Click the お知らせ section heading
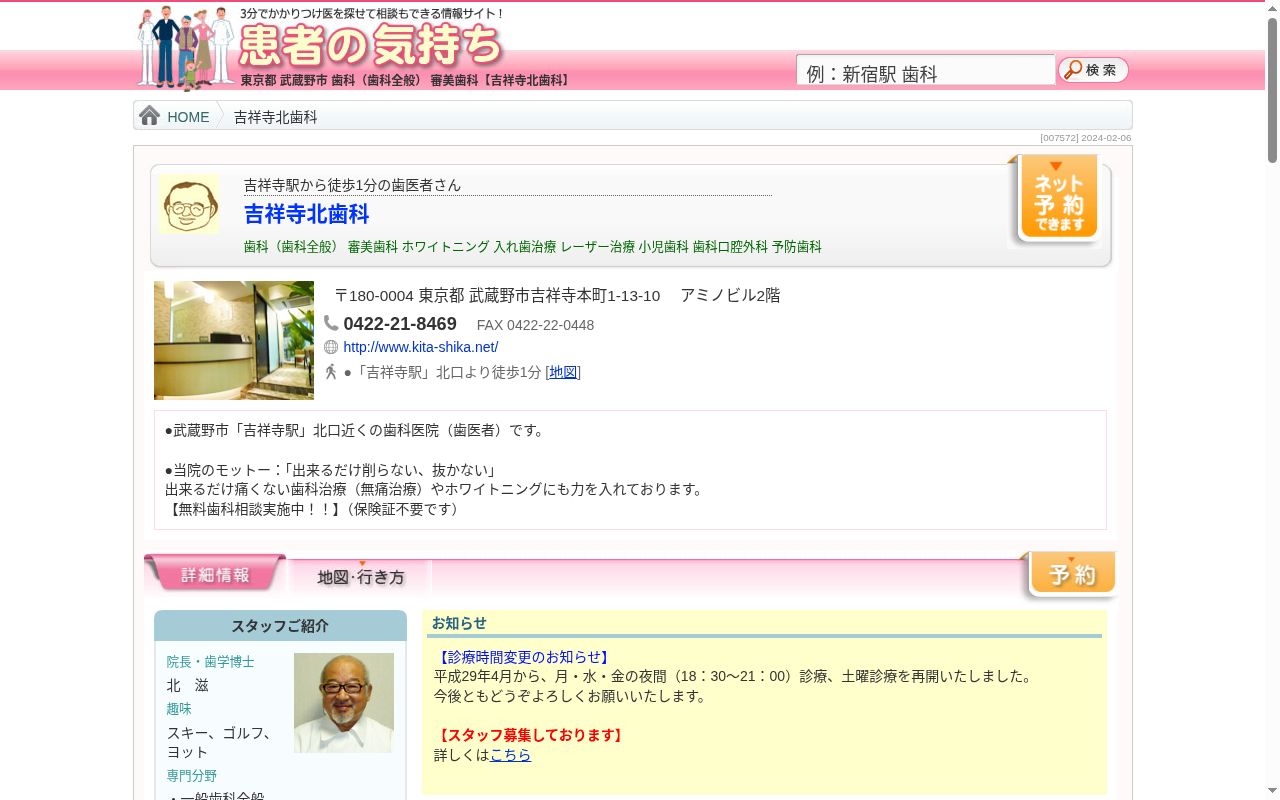Viewport: 1280px width, 800px height. pos(459,623)
